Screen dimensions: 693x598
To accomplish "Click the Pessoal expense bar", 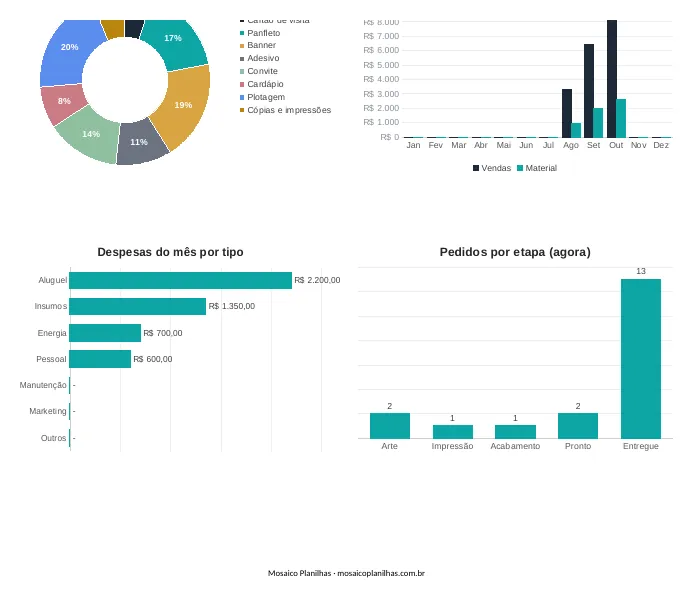I will click(x=100, y=359).
